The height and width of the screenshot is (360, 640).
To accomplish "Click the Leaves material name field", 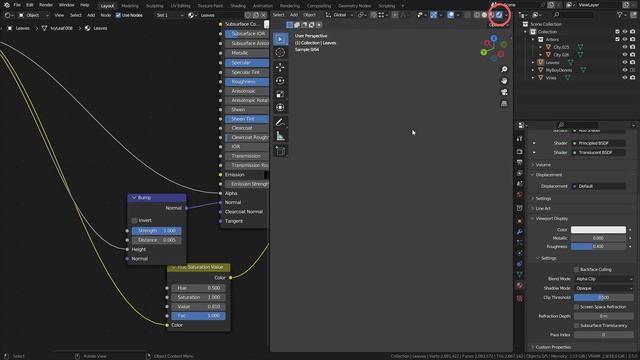I will [x=221, y=15].
